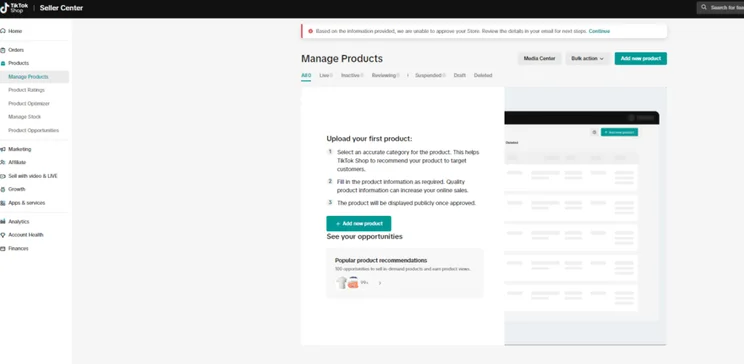Click Add new product below upload steps

(359, 224)
